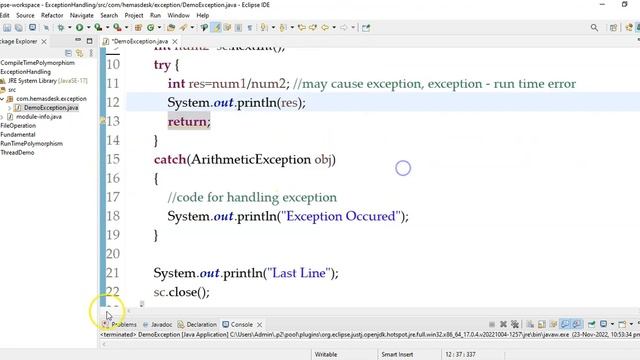Click the Save All toolbar icon
The width and height of the screenshot is (640, 360).
pyautogui.click(x=19, y=28)
